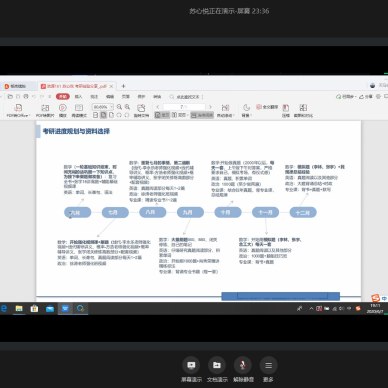Screen dimensions: 388x388
Task: Click the 分享 share button
Action: [x=366, y=97]
